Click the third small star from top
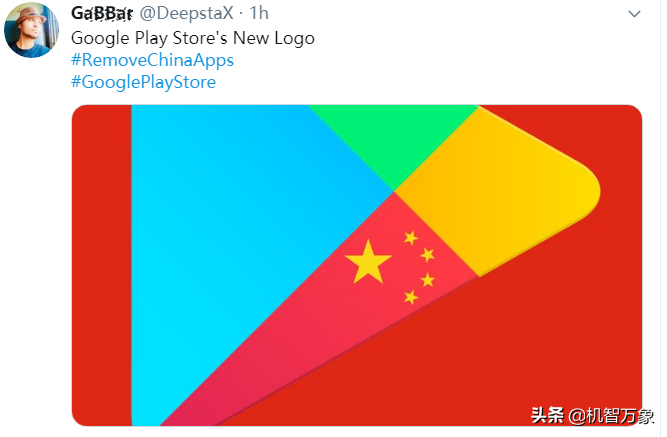Screen dimensions: 667x437 [428, 280]
